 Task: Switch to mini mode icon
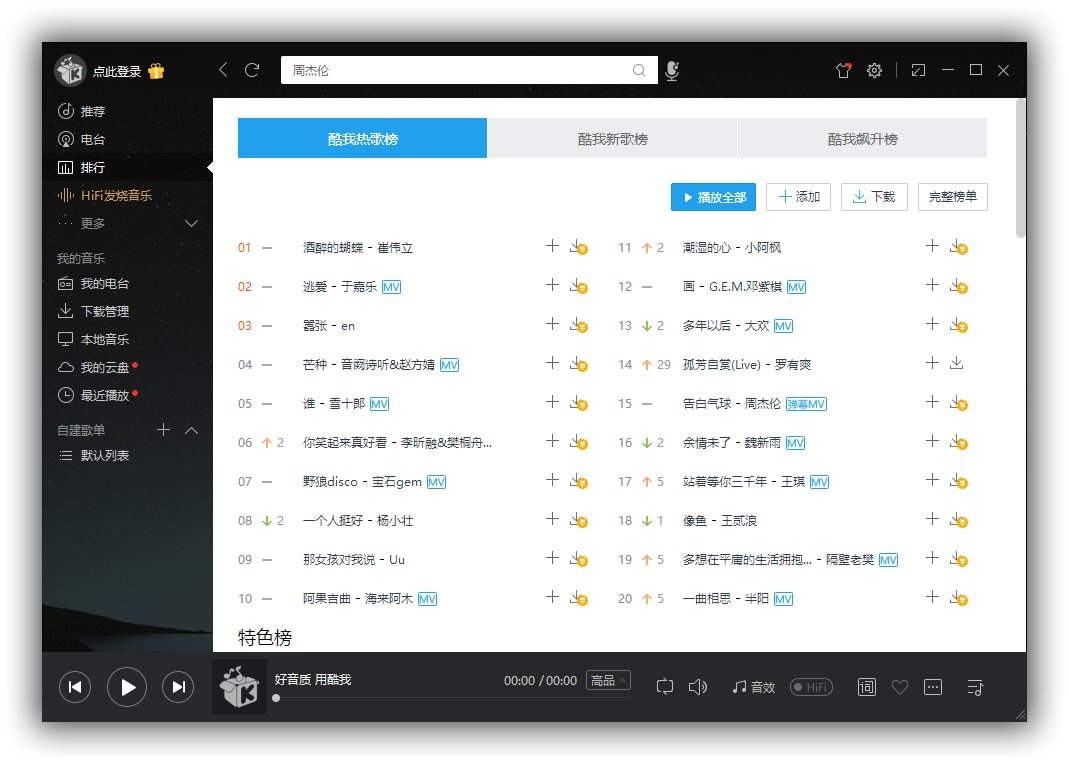918,70
